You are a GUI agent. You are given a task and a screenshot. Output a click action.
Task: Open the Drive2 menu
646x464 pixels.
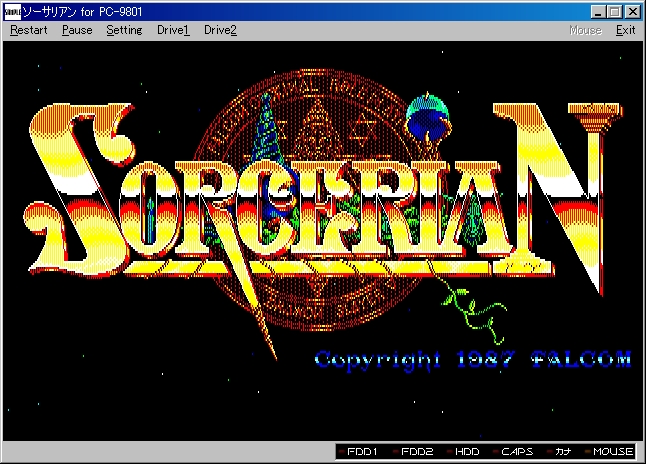point(220,30)
